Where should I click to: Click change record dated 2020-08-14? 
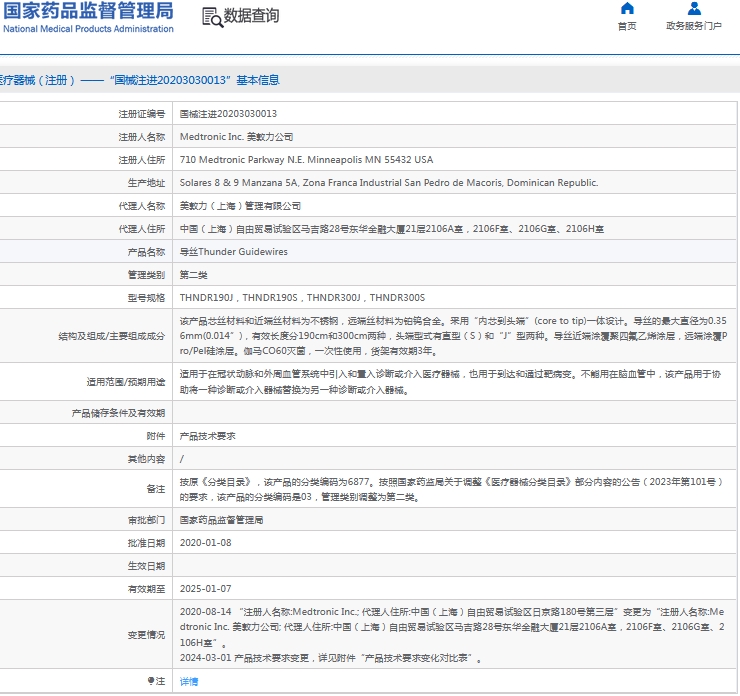point(452,627)
